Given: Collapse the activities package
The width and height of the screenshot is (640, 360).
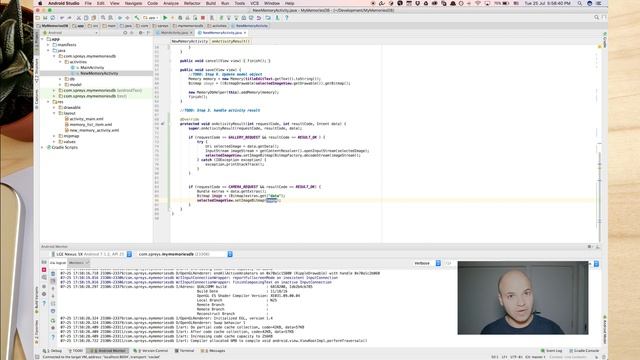Looking at the screenshot, I should coord(60,62).
